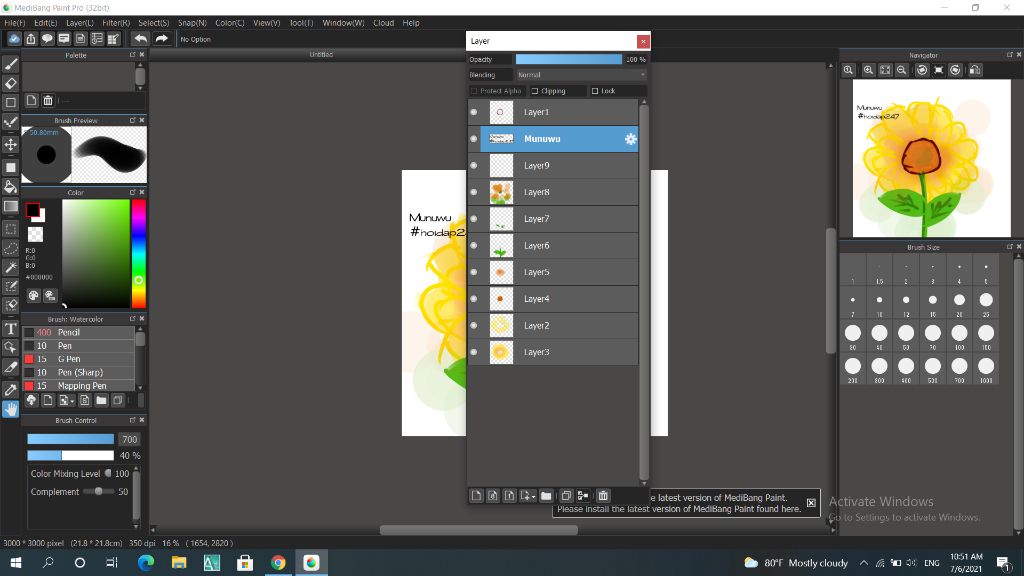The height and width of the screenshot is (576, 1024).
Task: Open Windows Start menu
Action: pyautogui.click(x=16, y=562)
